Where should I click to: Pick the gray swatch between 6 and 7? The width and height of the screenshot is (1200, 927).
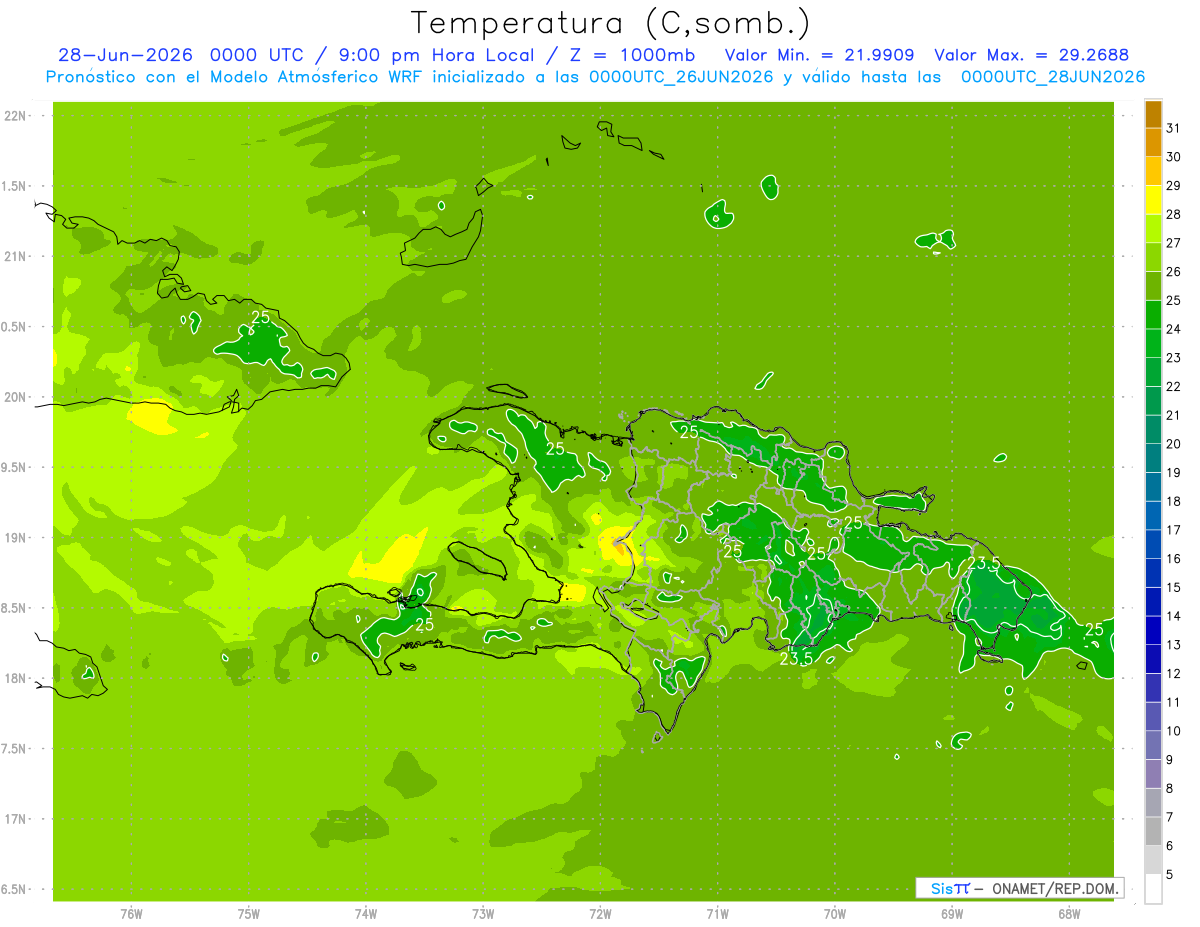(1153, 832)
